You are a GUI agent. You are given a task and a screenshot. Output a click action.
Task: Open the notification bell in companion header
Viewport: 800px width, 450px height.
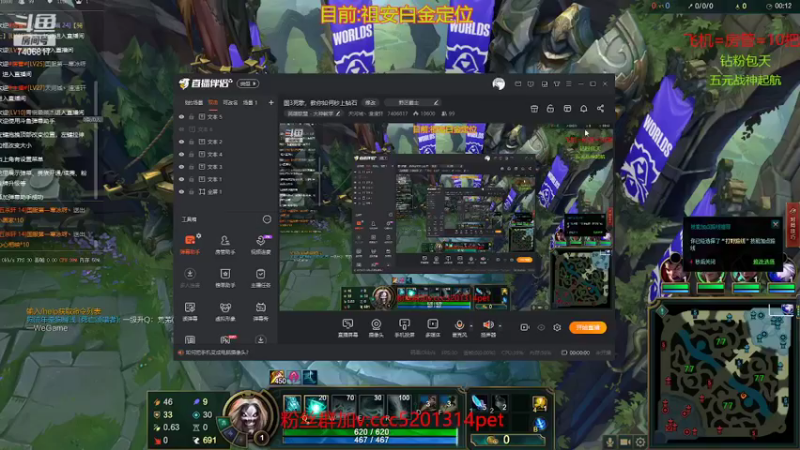(x=584, y=108)
